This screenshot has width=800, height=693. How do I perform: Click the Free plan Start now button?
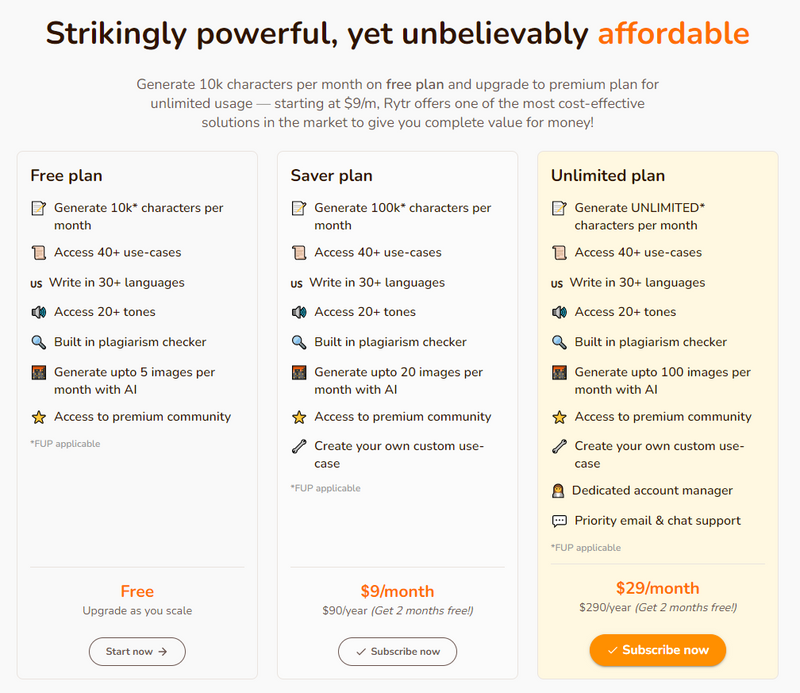point(137,651)
